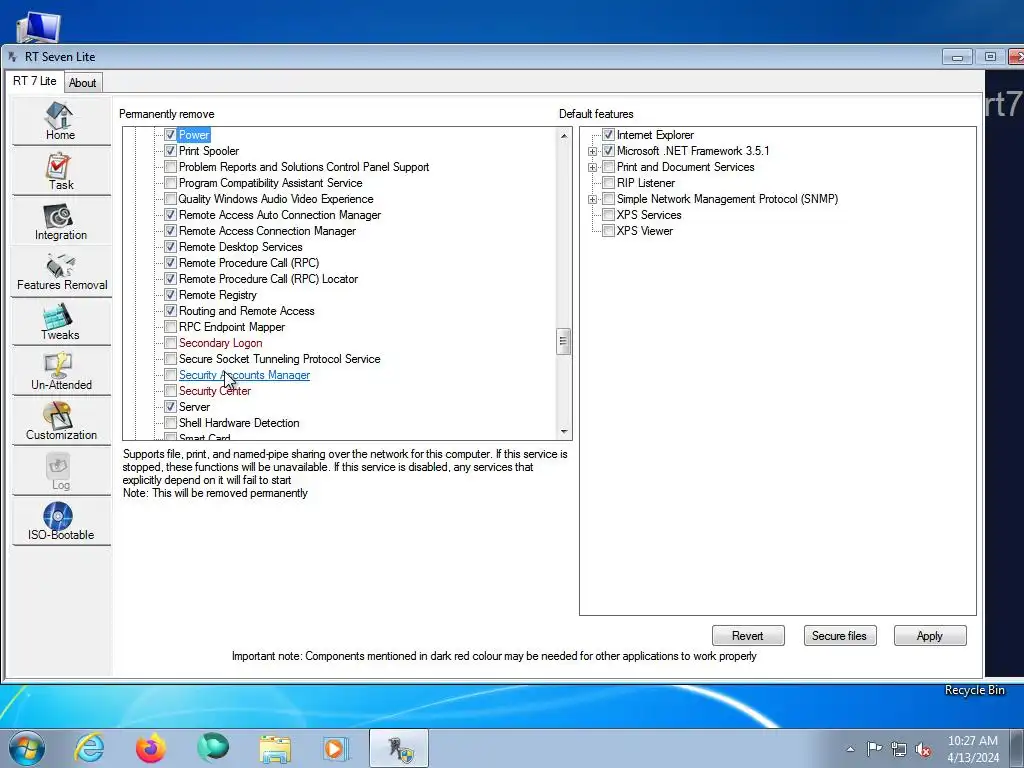Click the muted volume tray icon
The height and width of the screenshot is (768, 1024).
click(x=923, y=749)
